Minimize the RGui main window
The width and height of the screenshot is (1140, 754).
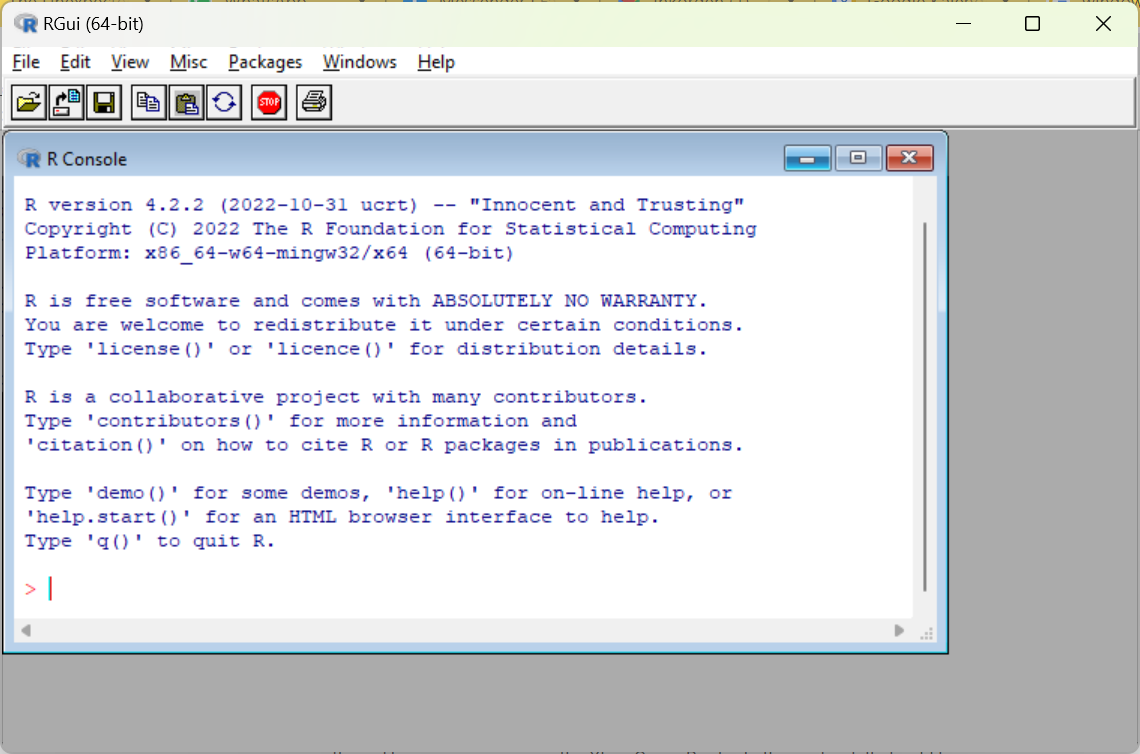coord(963,24)
